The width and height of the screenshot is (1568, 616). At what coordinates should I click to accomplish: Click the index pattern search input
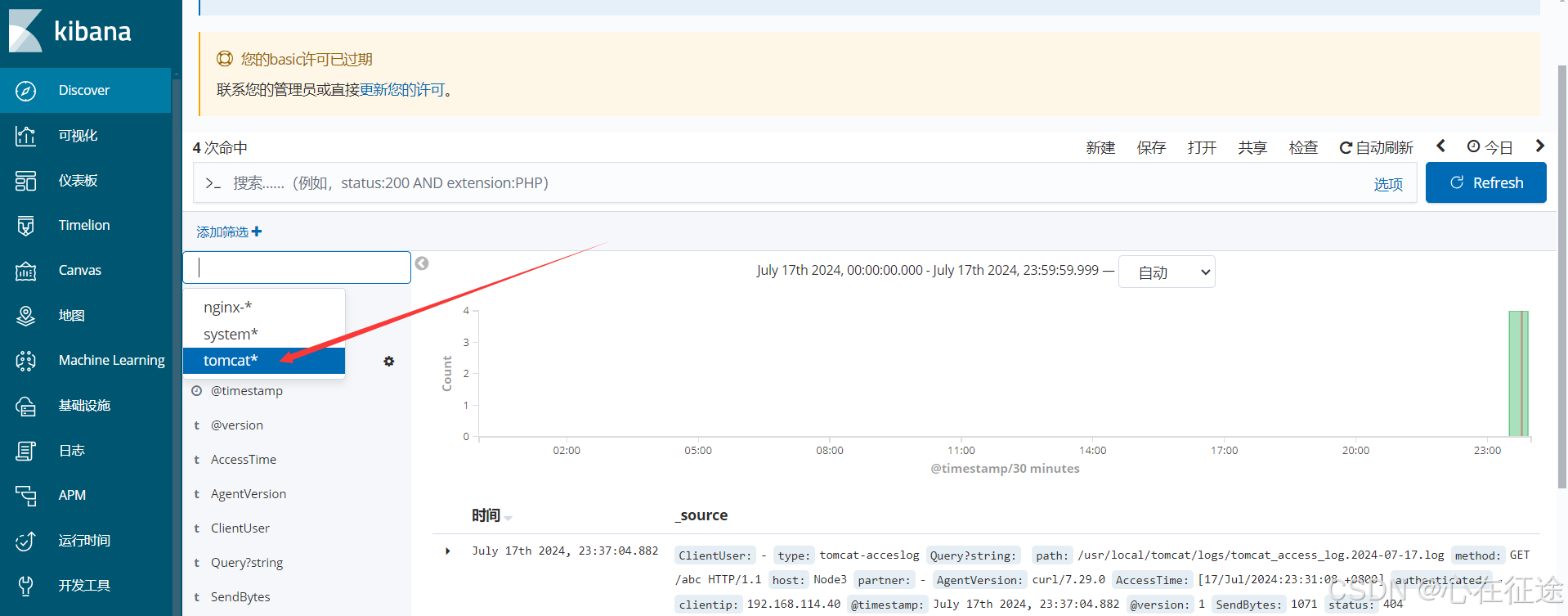coord(297,268)
